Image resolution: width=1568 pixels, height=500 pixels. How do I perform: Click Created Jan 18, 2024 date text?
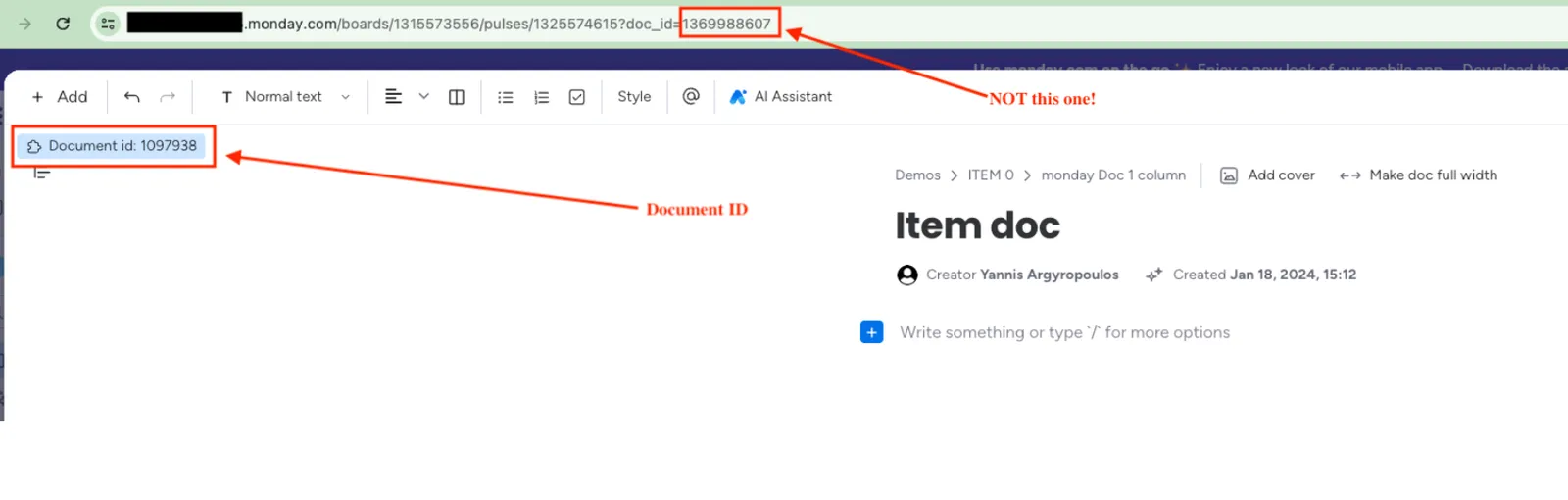click(1264, 275)
